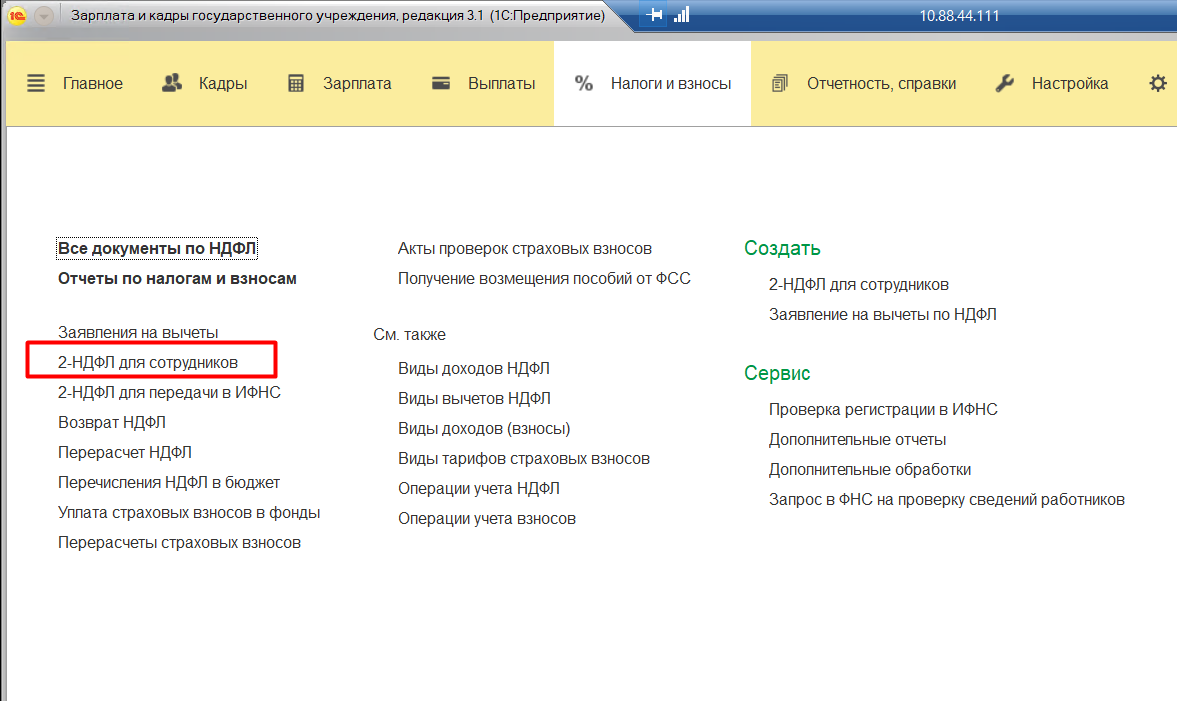
Task: Open Заявления на вычеты
Action: [138, 332]
